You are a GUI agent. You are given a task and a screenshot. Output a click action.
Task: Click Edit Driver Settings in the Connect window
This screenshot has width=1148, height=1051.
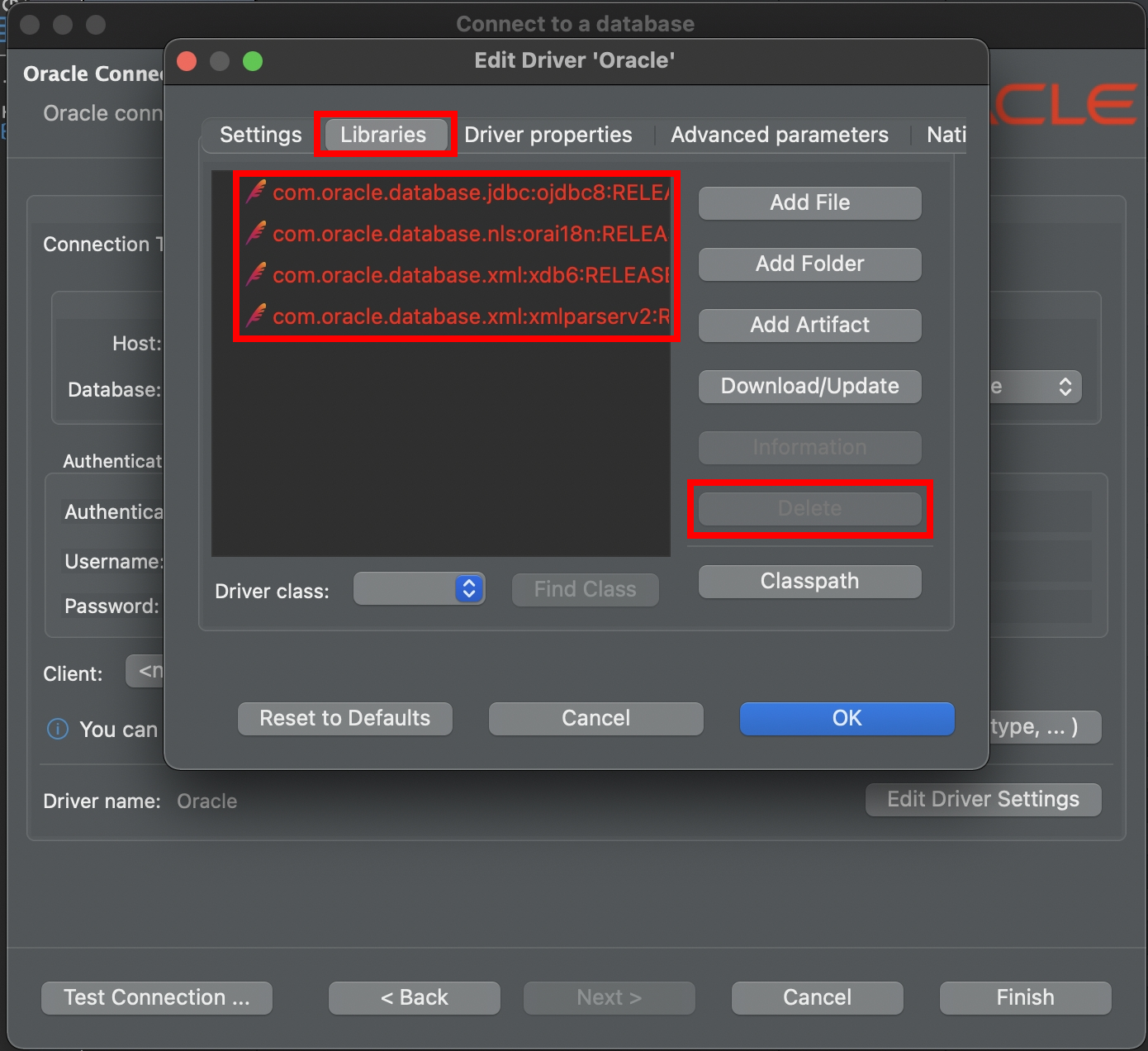(x=983, y=799)
